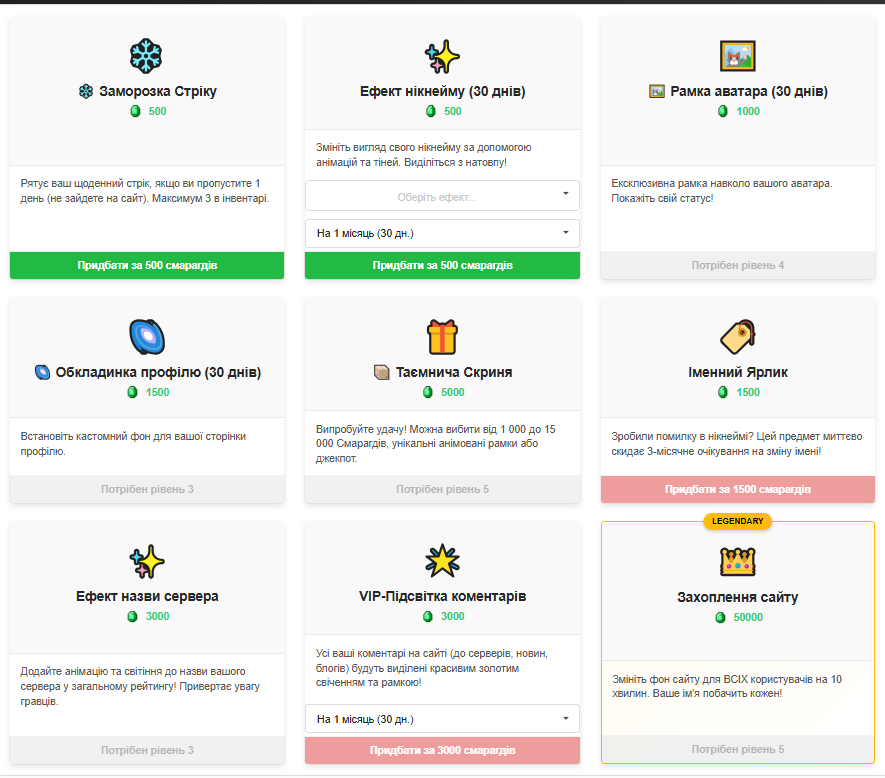The height and width of the screenshot is (778, 885).
Task: Click Потрібен рівень 4 on Рамка аватара
Action: point(737,266)
